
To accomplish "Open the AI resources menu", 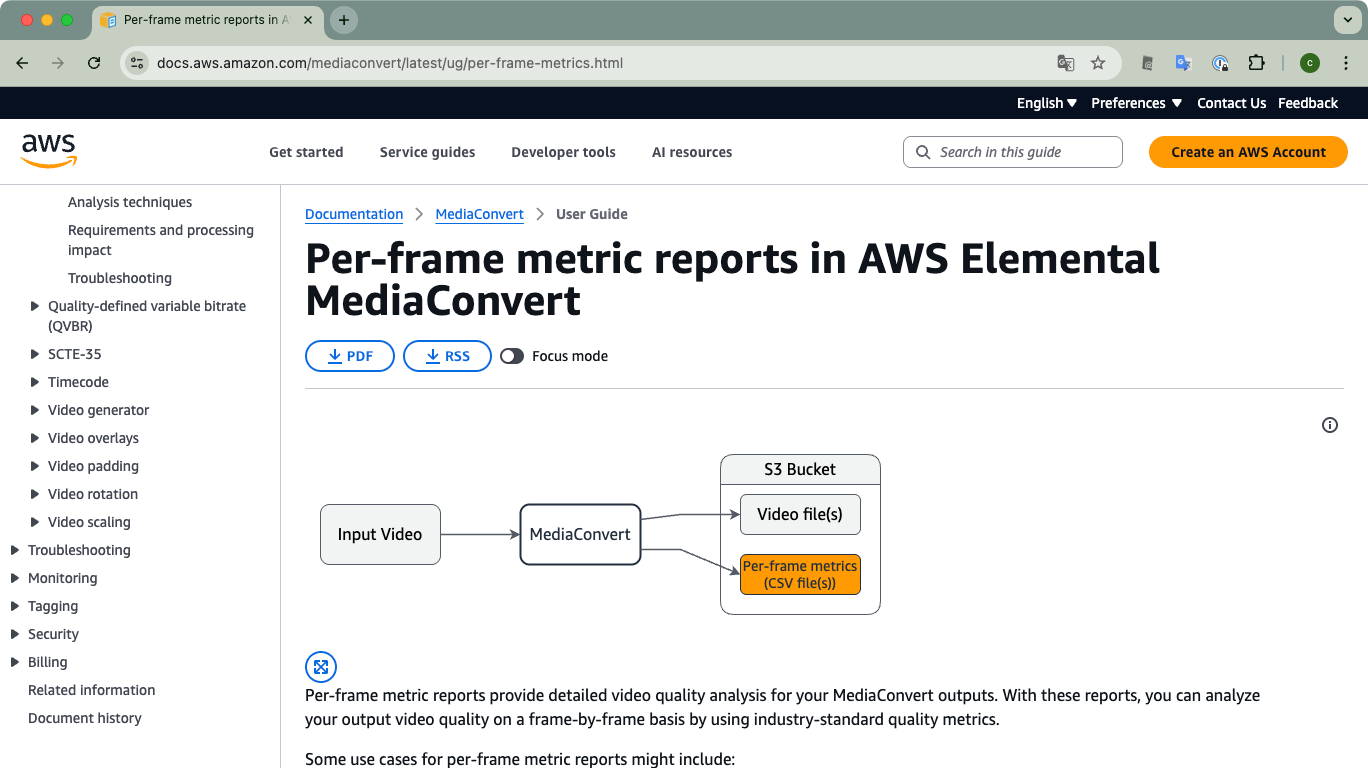I will click(692, 152).
